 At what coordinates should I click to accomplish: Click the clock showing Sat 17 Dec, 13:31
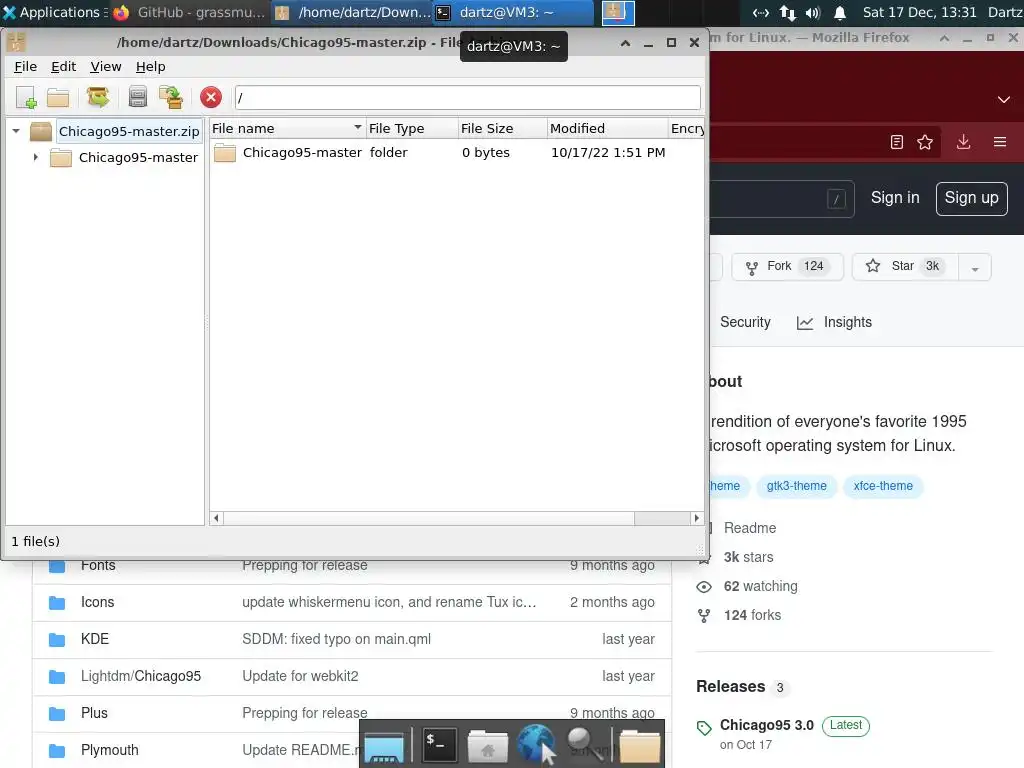coord(920,12)
